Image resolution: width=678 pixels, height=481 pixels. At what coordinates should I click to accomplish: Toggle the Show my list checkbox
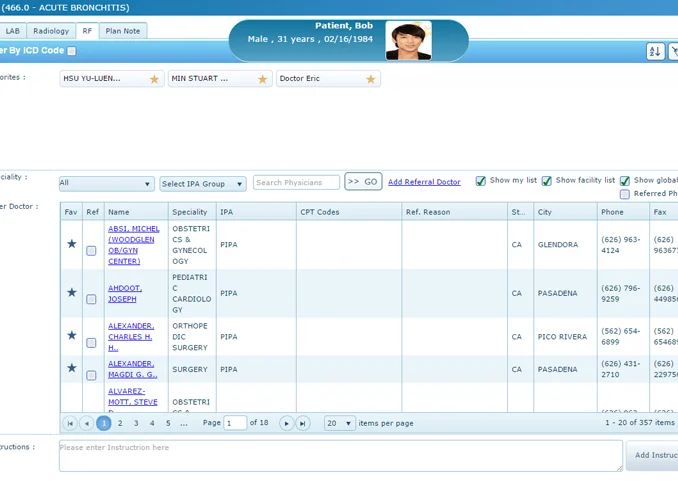click(x=481, y=181)
